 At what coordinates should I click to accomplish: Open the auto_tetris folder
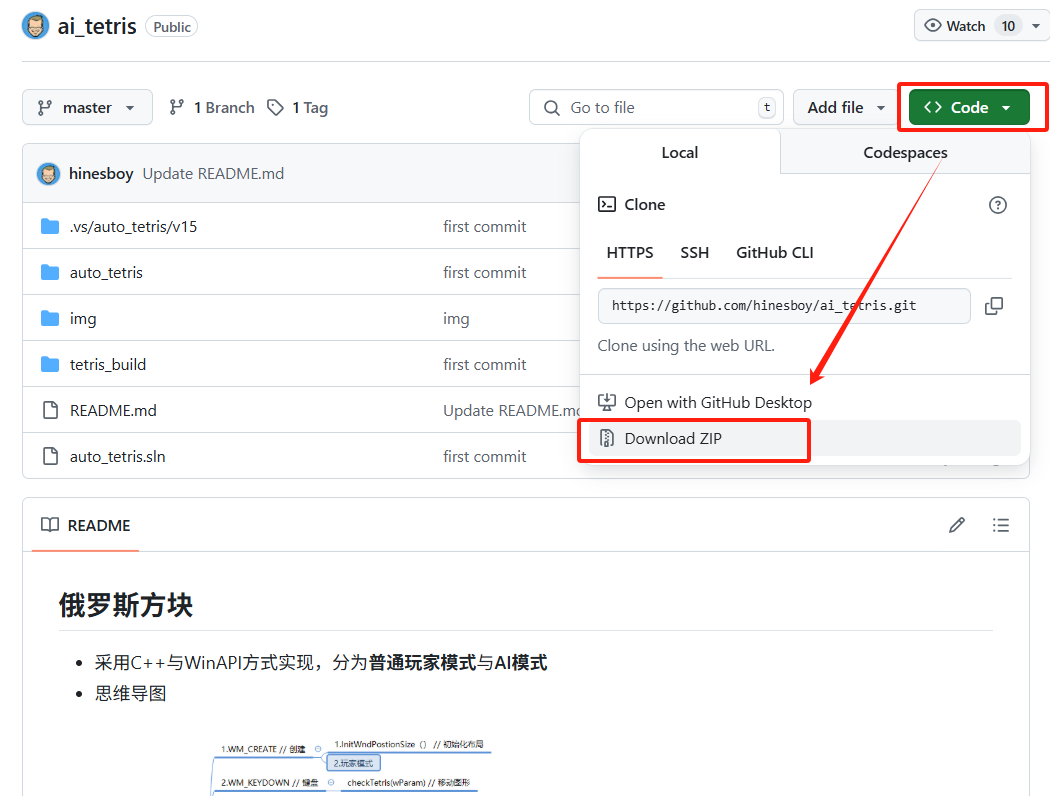click(106, 272)
